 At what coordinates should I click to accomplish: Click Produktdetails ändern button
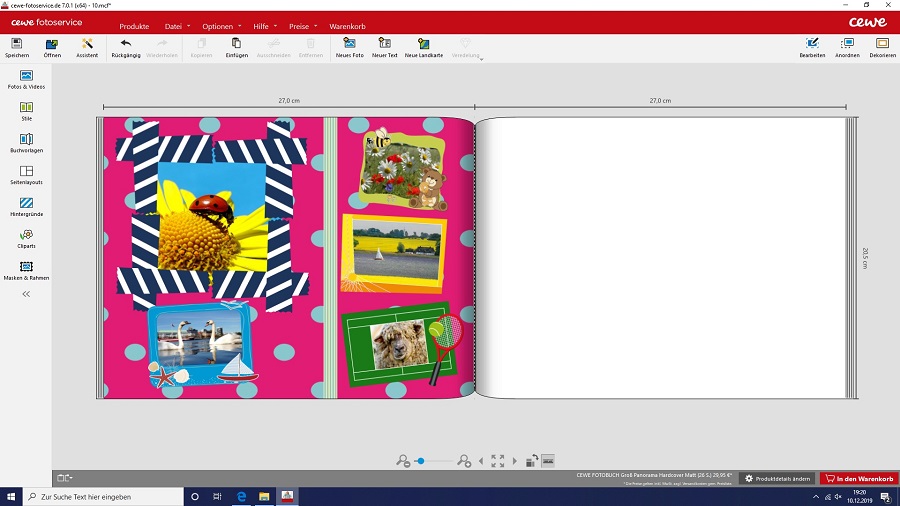[x=778, y=479]
